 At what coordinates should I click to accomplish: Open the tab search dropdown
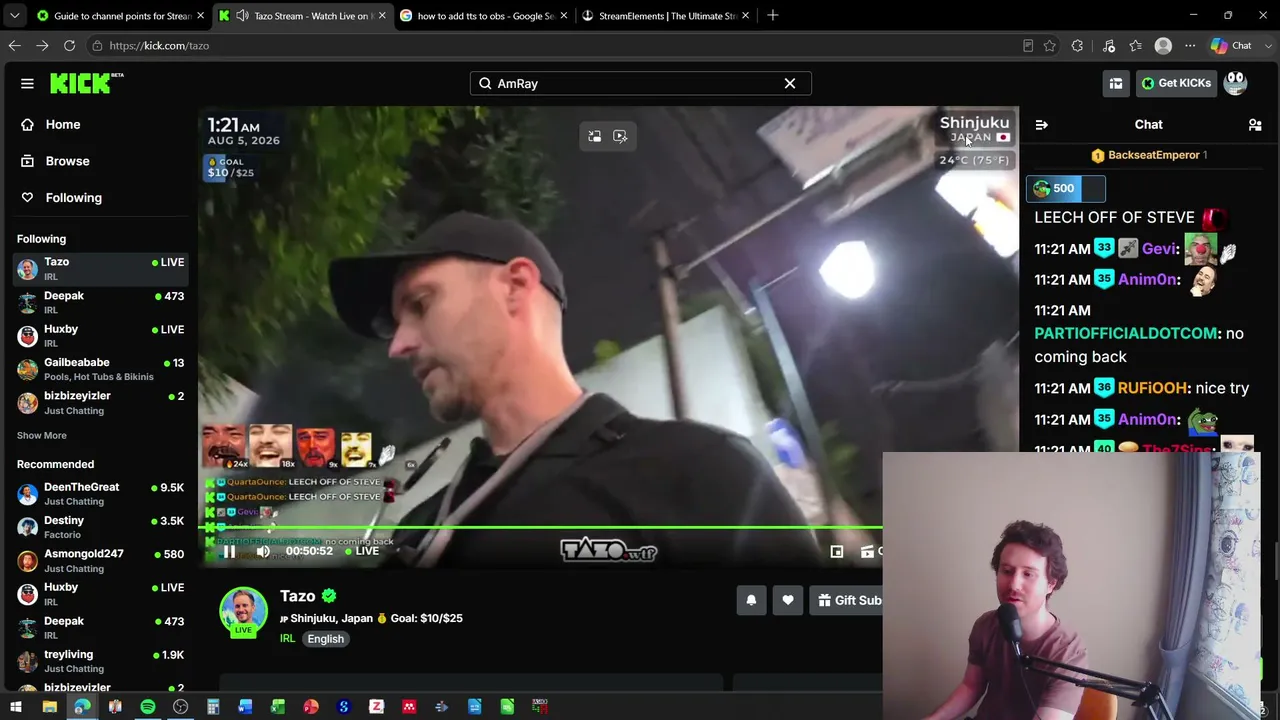point(14,15)
